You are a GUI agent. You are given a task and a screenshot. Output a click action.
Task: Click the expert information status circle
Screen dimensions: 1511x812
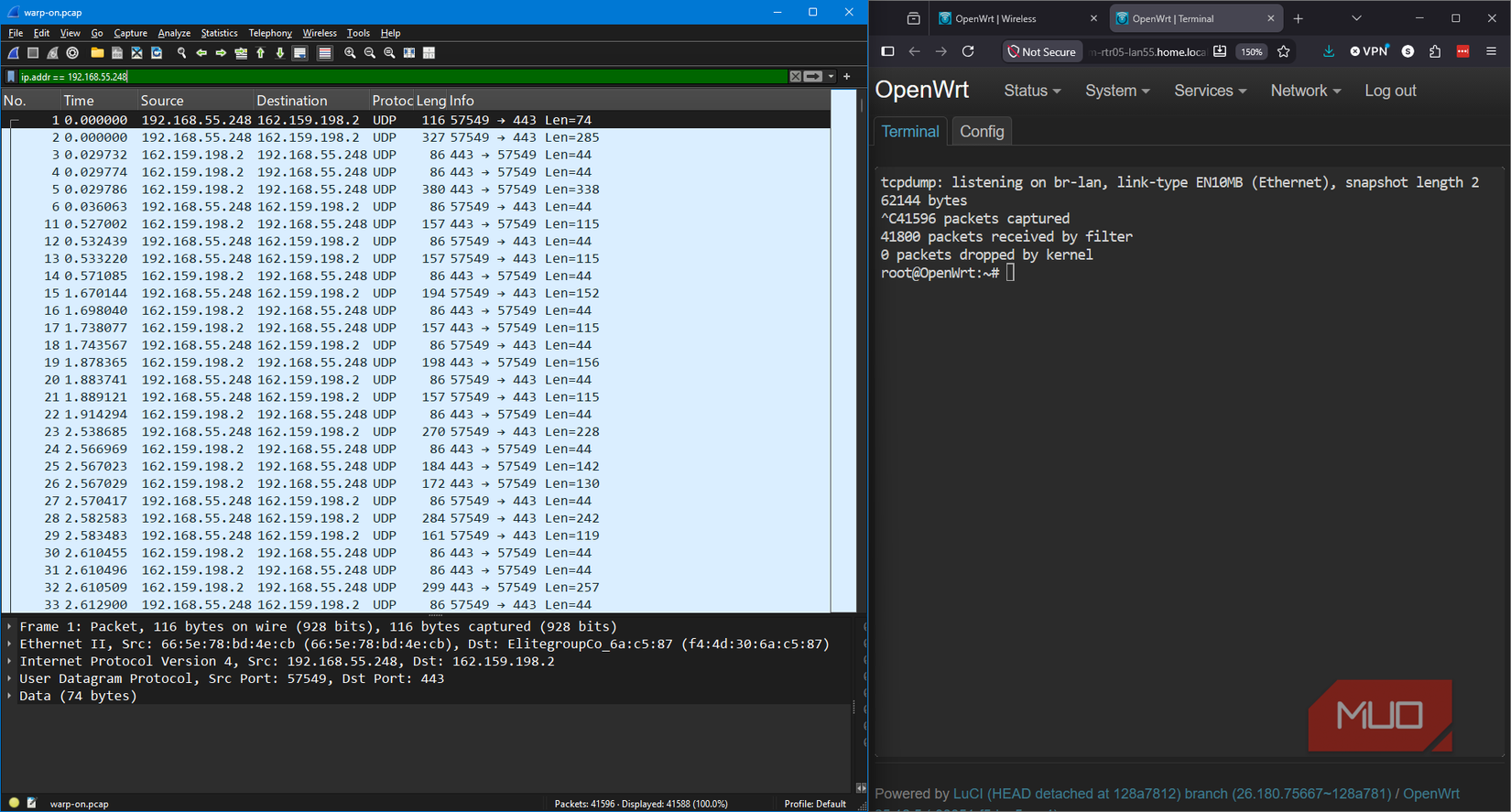(14, 803)
